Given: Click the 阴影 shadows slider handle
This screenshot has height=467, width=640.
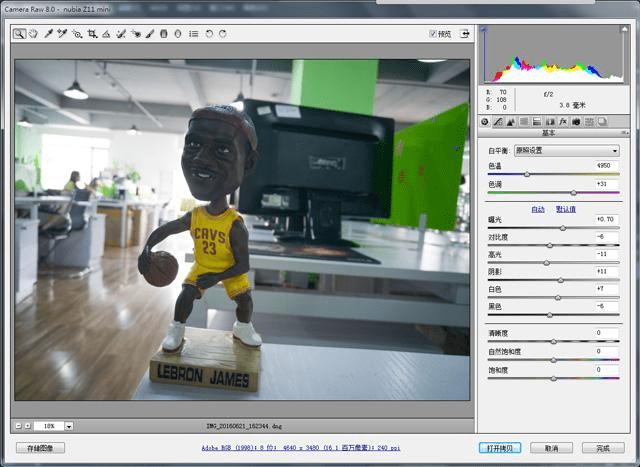Looking at the screenshot, I should tap(560, 280).
